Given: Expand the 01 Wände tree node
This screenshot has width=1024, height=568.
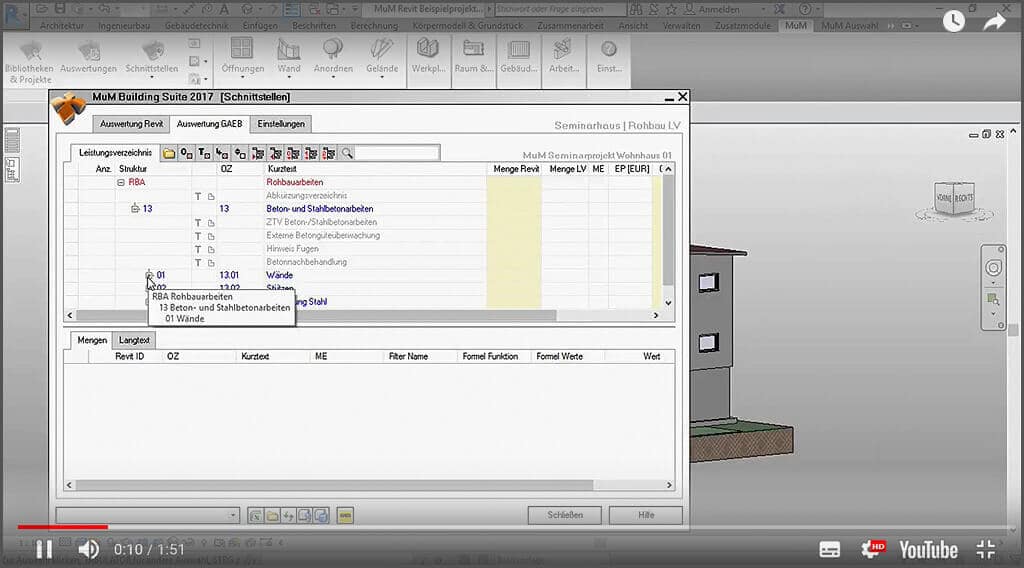Looking at the screenshot, I should pyautogui.click(x=149, y=275).
